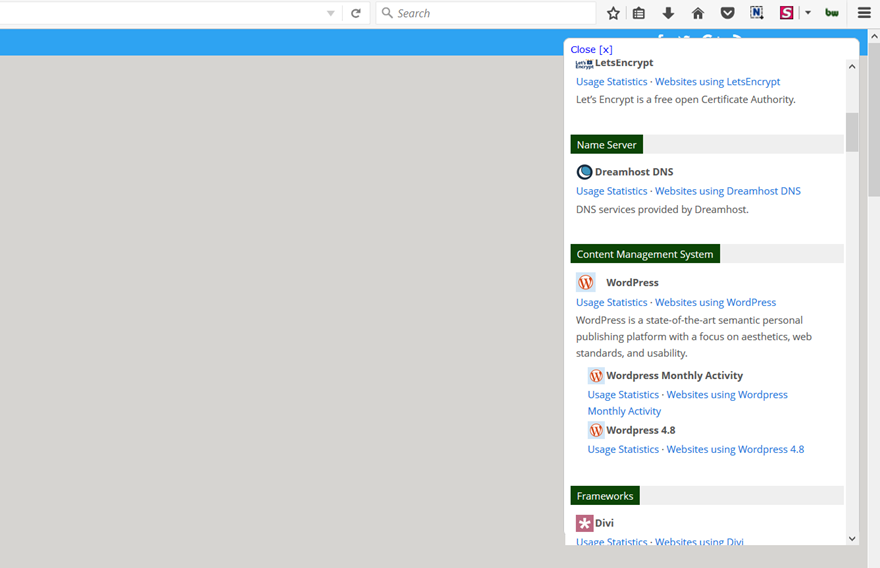Click the Content Management System header
Image resolution: width=880 pixels, height=568 pixels.
[645, 254]
